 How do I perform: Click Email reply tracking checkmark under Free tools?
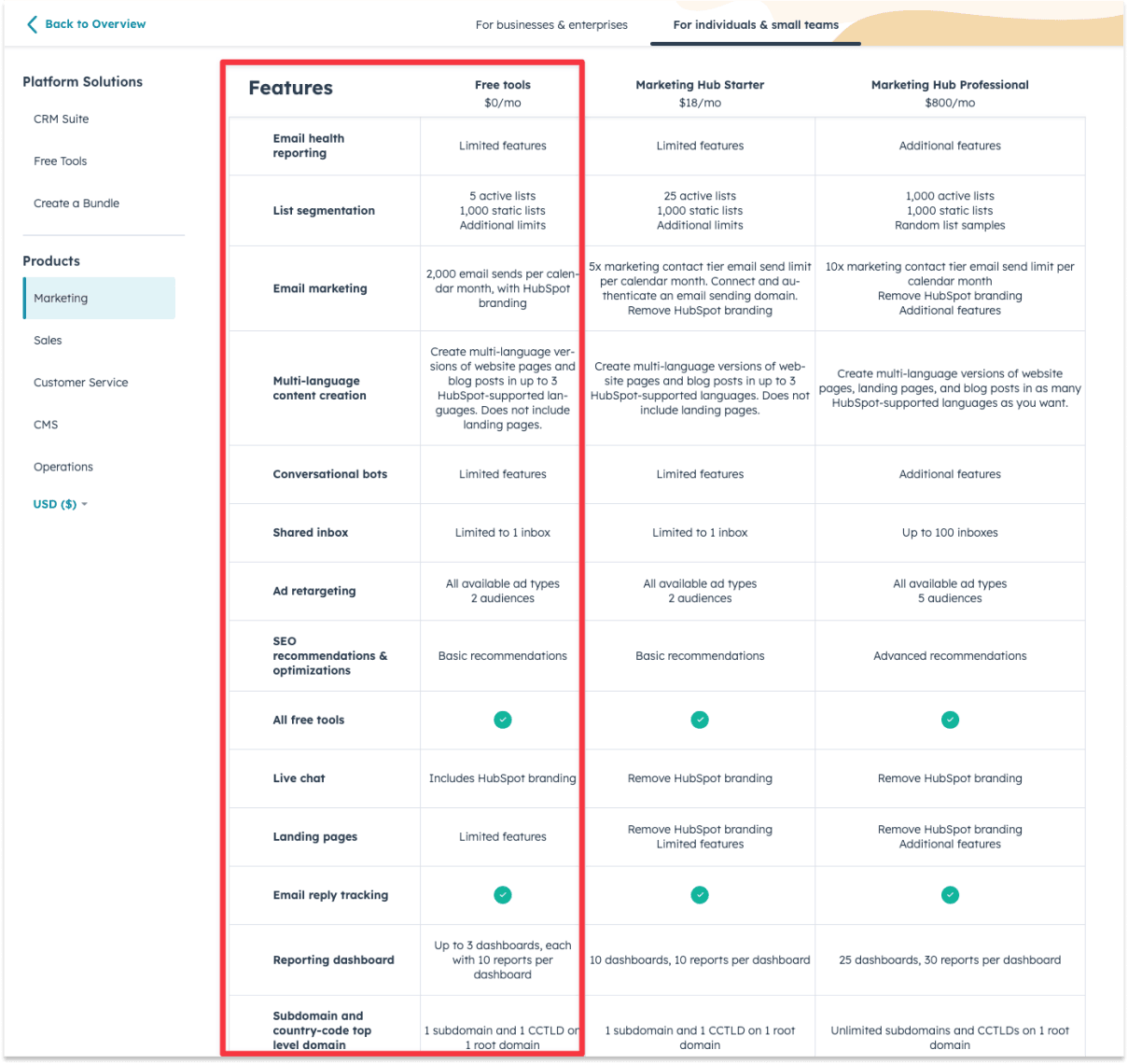point(502,894)
